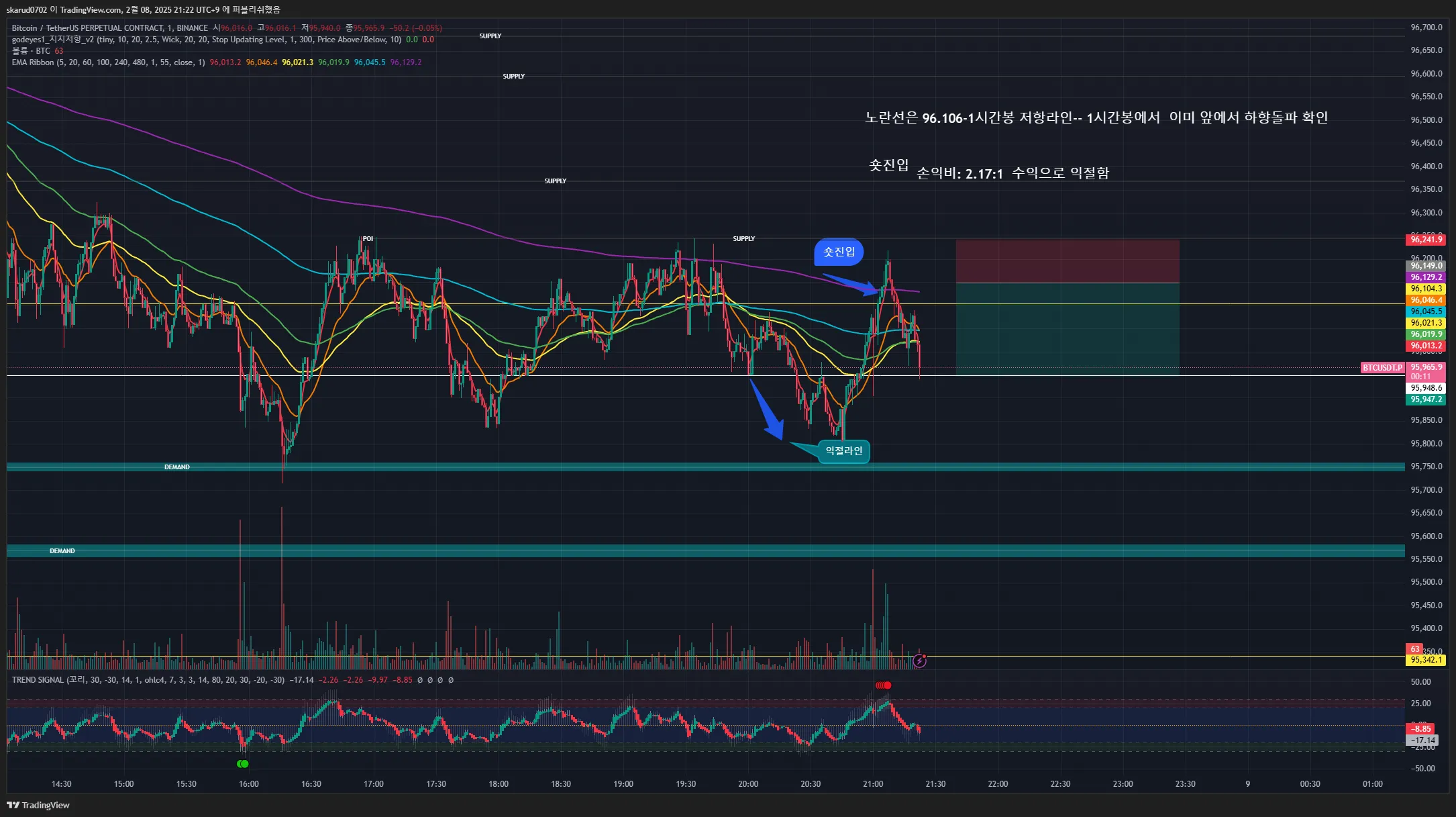Click the red signal dots above TREND SIGNAL

point(884,685)
